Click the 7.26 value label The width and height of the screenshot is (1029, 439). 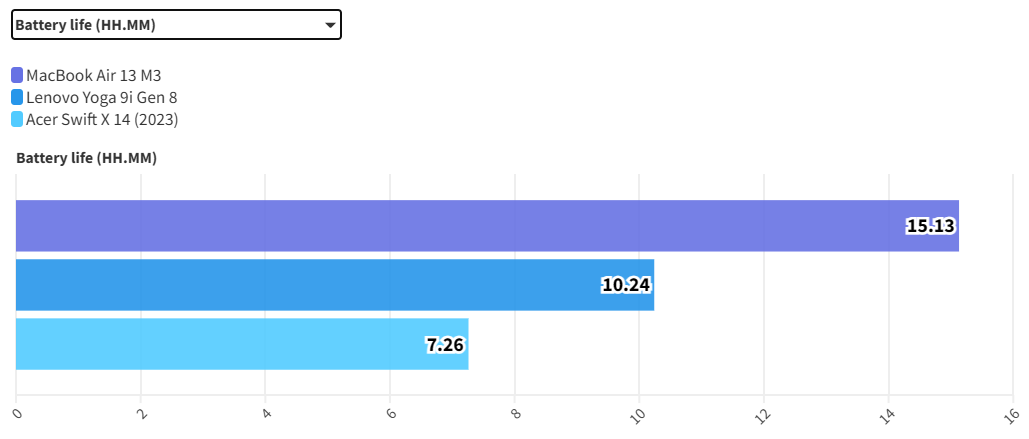tap(446, 345)
